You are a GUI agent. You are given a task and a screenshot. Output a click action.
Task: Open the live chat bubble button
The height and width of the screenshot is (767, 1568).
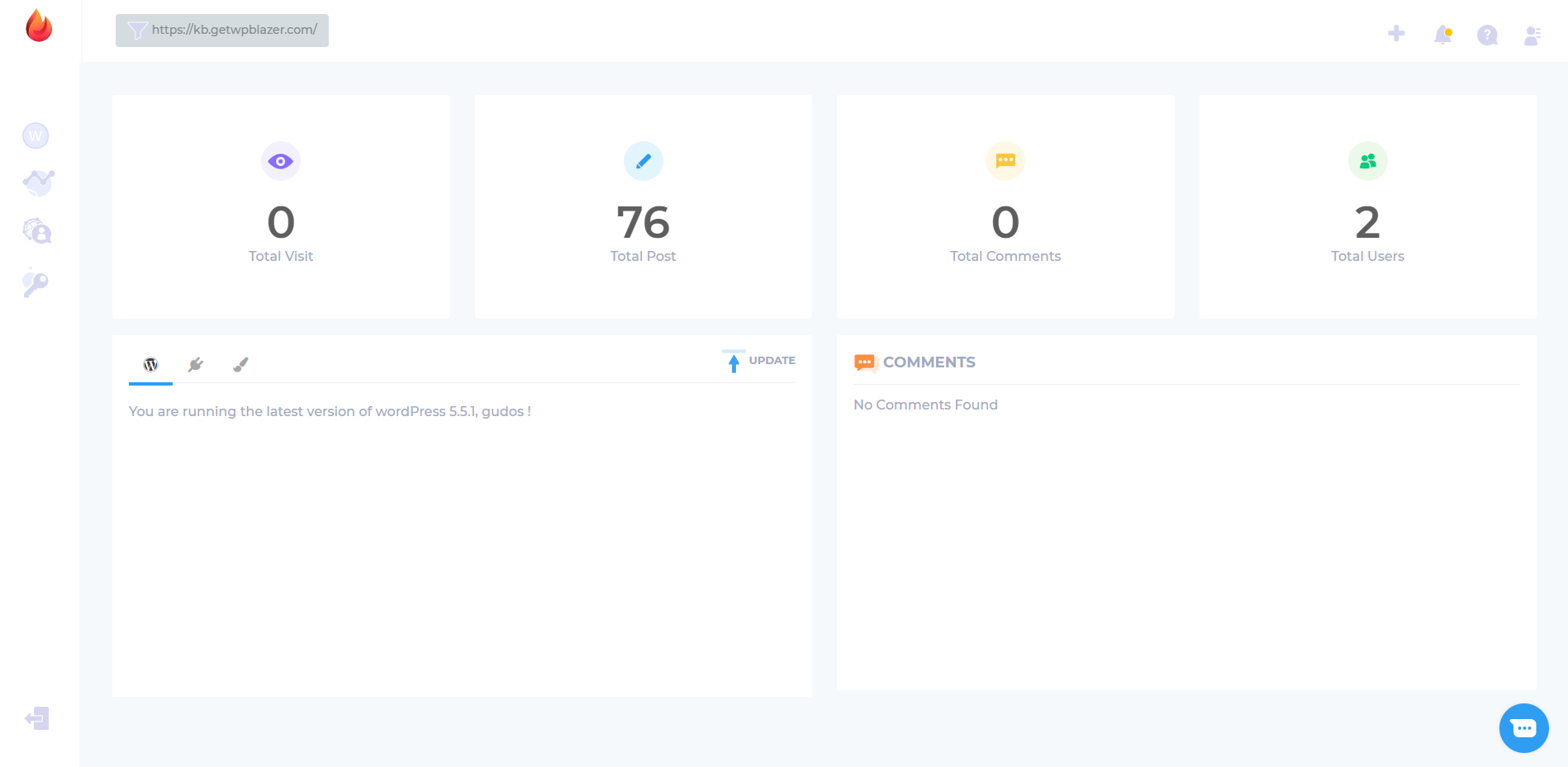(x=1524, y=728)
